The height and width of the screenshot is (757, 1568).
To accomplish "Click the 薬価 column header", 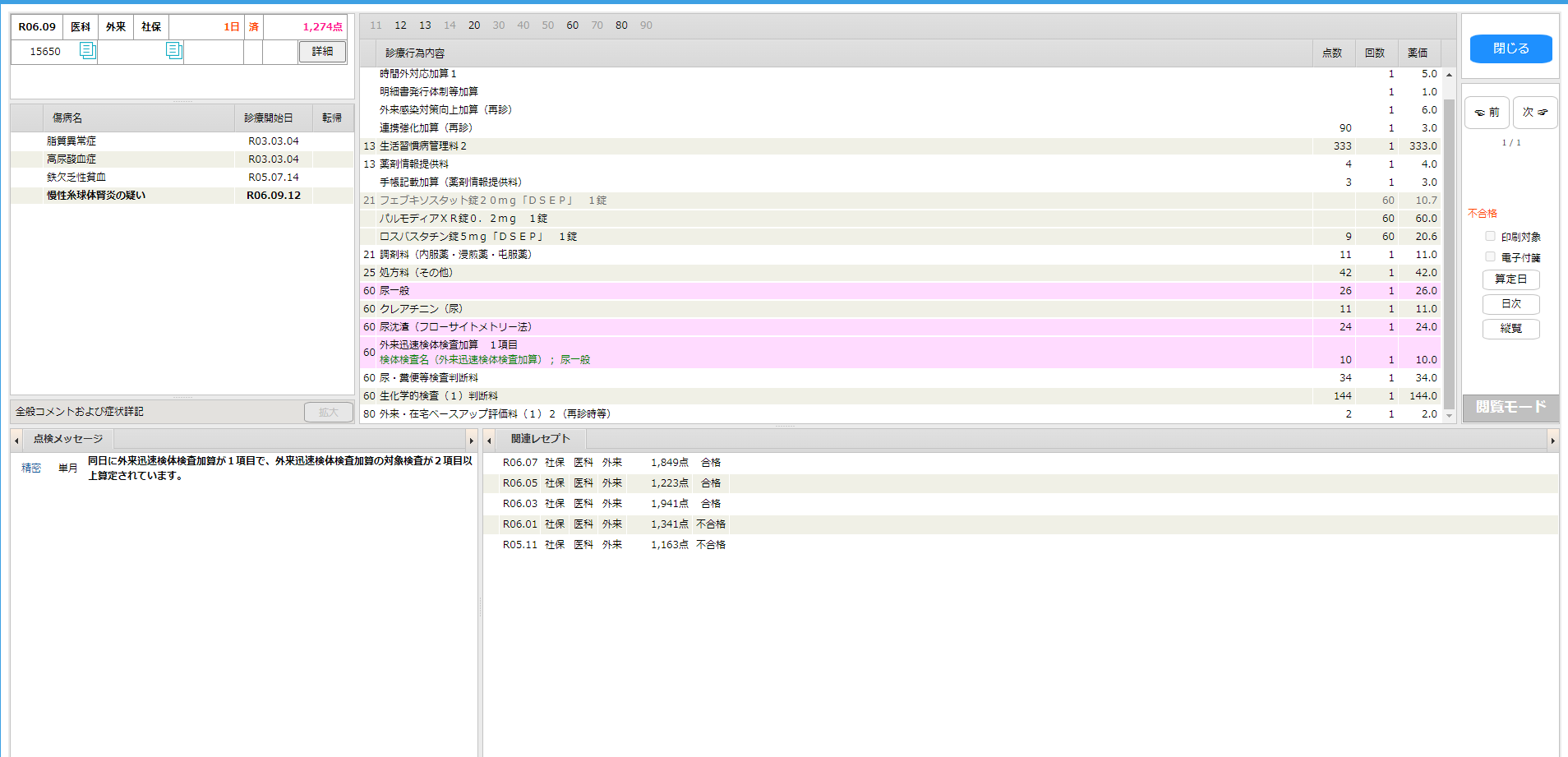I will point(1418,53).
